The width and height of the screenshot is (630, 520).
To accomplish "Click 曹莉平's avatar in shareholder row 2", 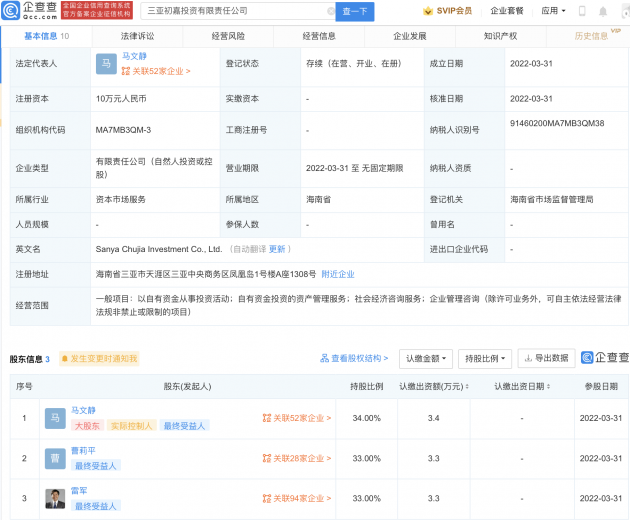I will coord(55,459).
